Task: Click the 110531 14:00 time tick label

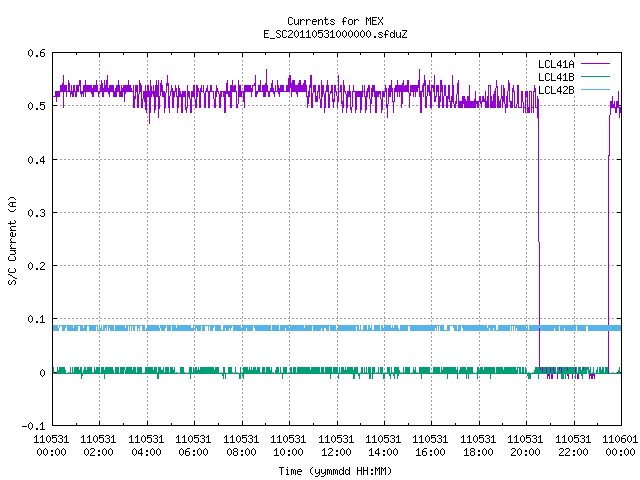Action: [x=383, y=445]
